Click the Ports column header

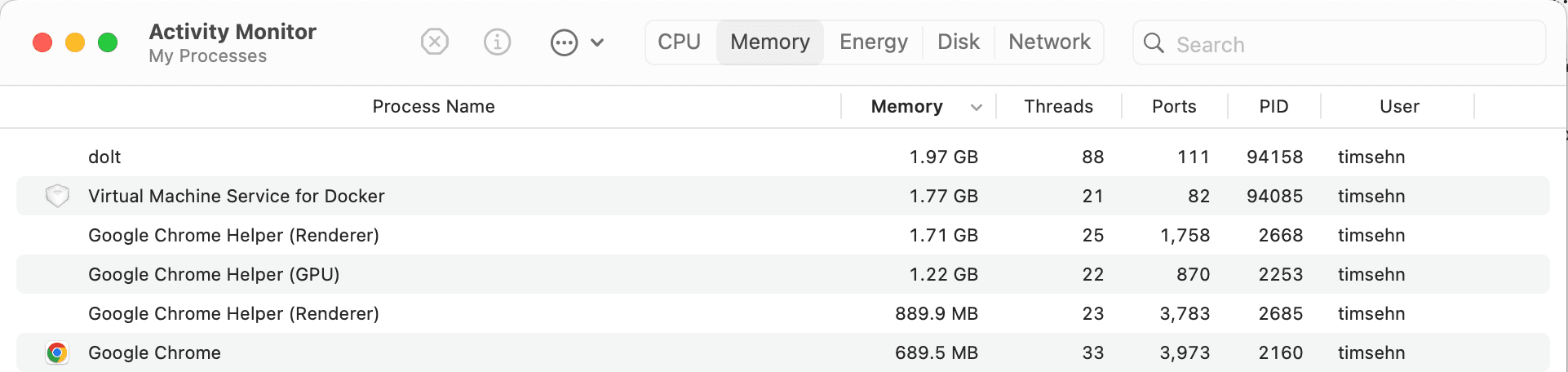point(1174,107)
